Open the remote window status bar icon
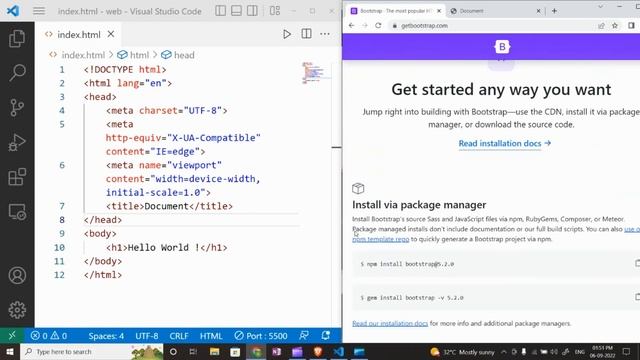Screen dimensions: 640x360 pyautogui.click(x=12, y=336)
